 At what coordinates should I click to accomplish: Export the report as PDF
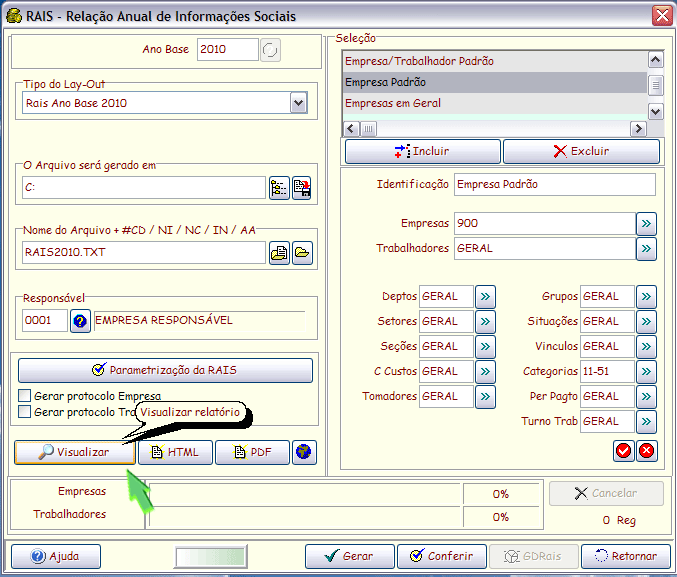coord(252,452)
